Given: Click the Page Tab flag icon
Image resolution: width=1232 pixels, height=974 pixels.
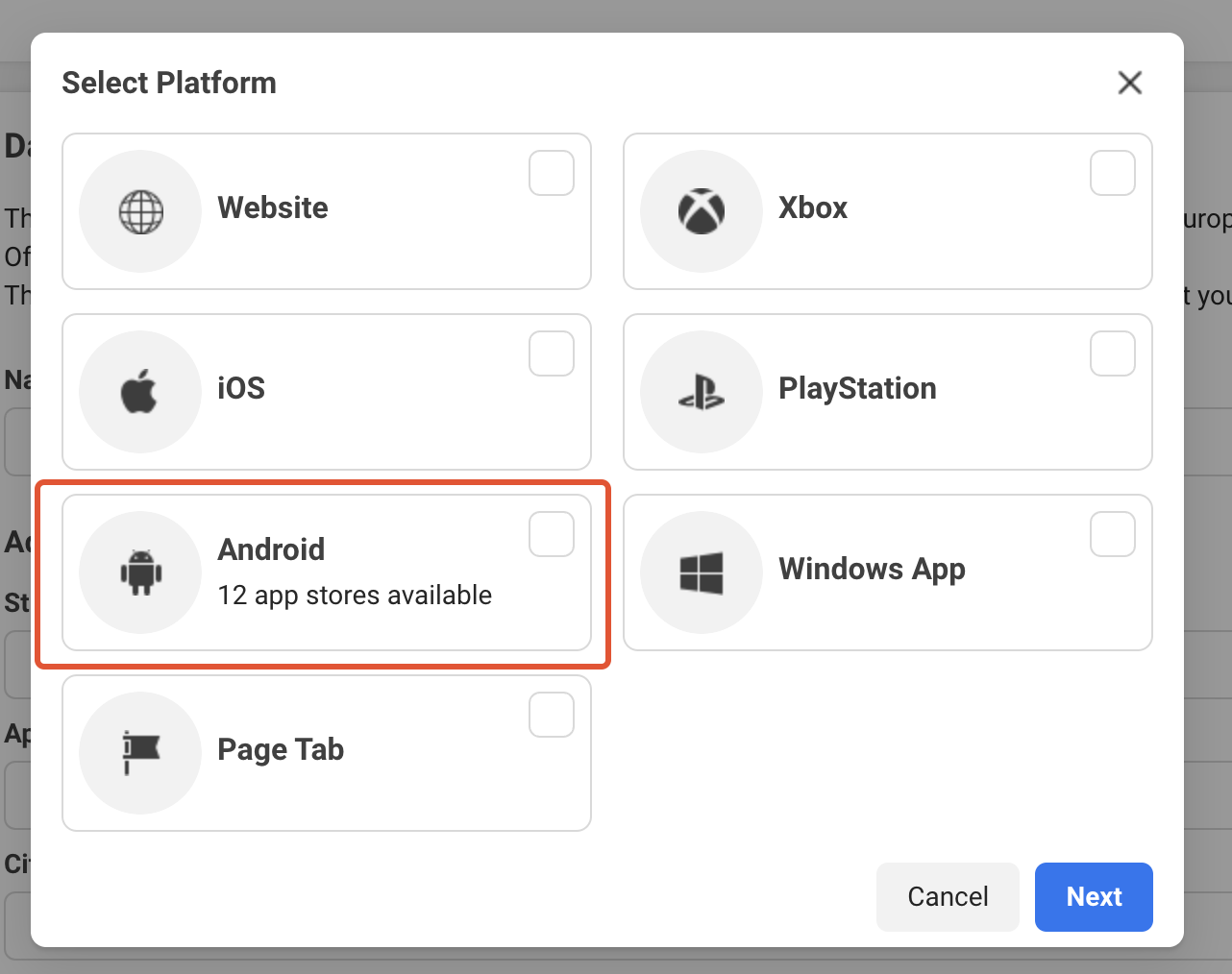Looking at the screenshot, I should tap(140, 753).
